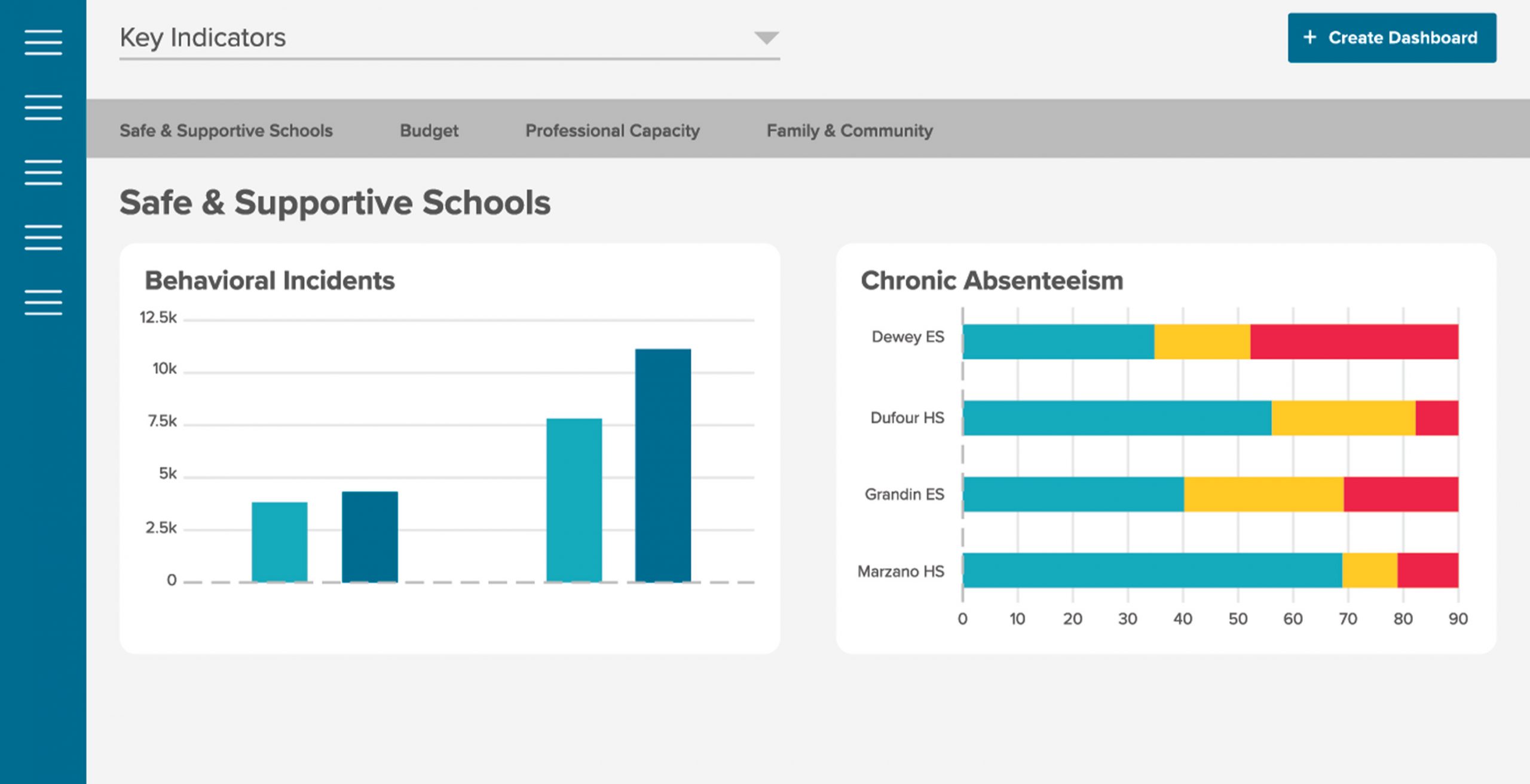
Task: Click the Marzano HS axis label
Action: (x=901, y=571)
